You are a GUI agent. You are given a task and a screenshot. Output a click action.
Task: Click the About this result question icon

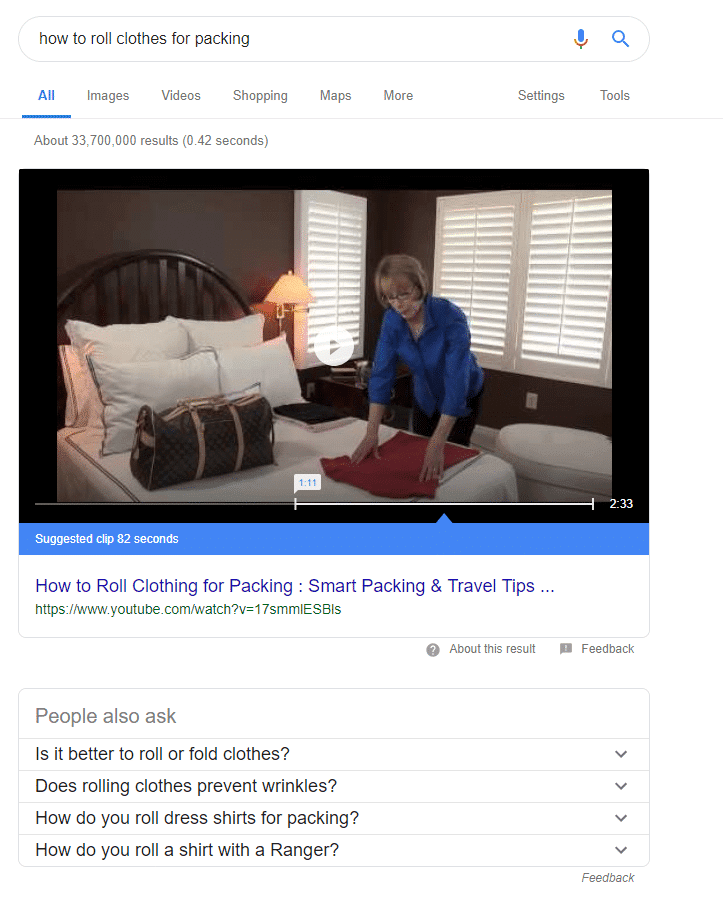433,649
